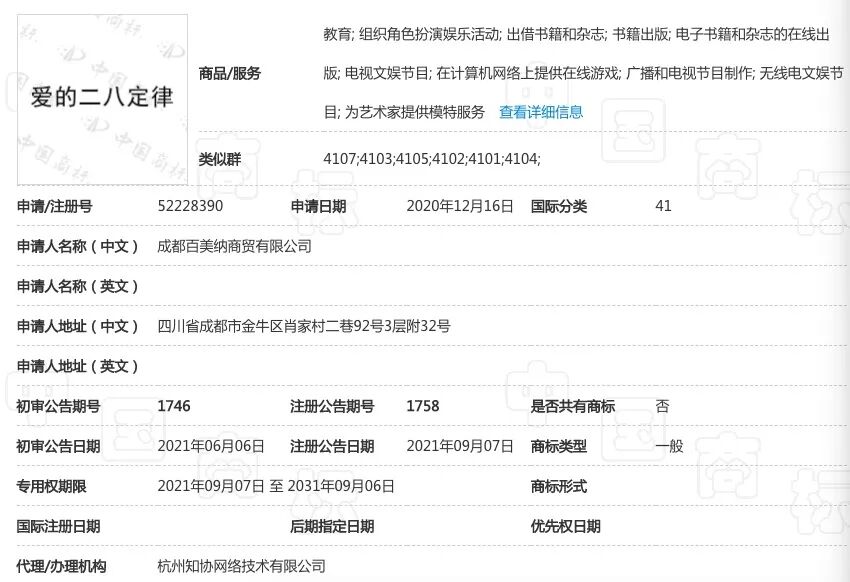Select shared trademark status 否
Image resolution: width=850 pixels, height=582 pixels.
[x=662, y=406]
